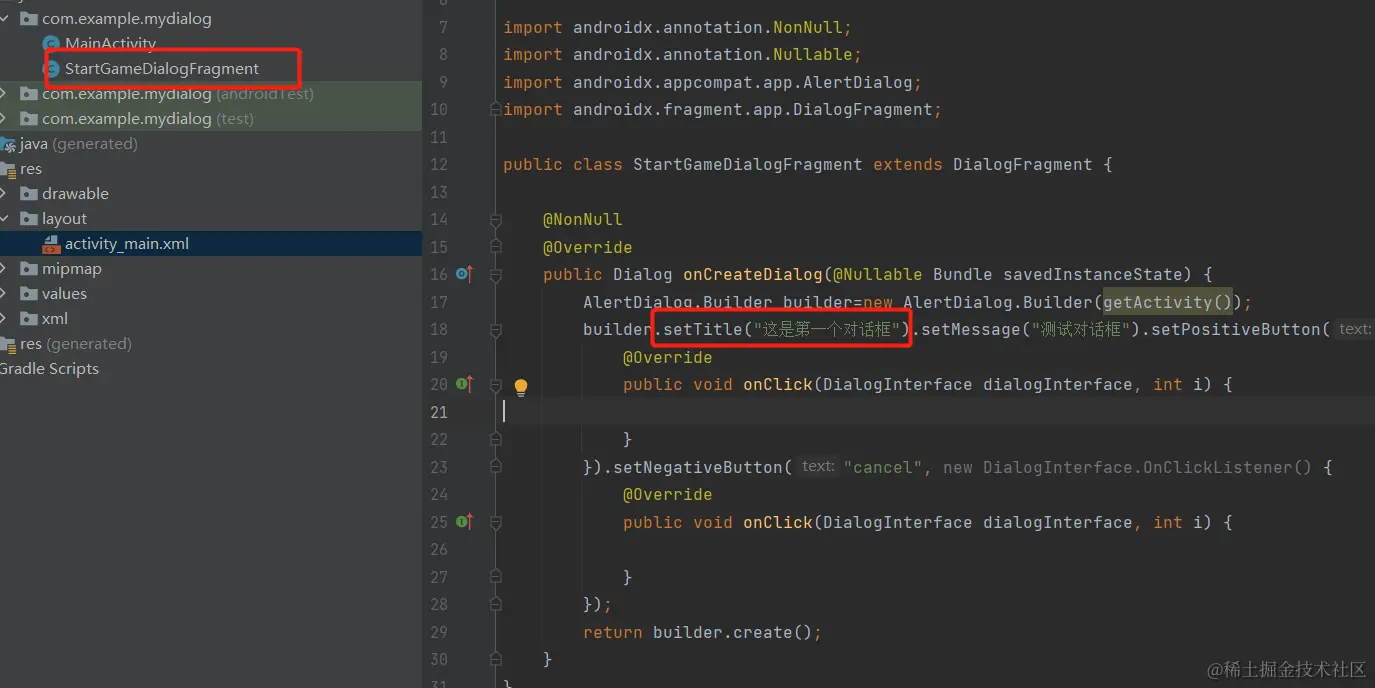Fold the first onClick method at line 20
The height and width of the screenshot is (688, 1375).
[x=496, y=384]
